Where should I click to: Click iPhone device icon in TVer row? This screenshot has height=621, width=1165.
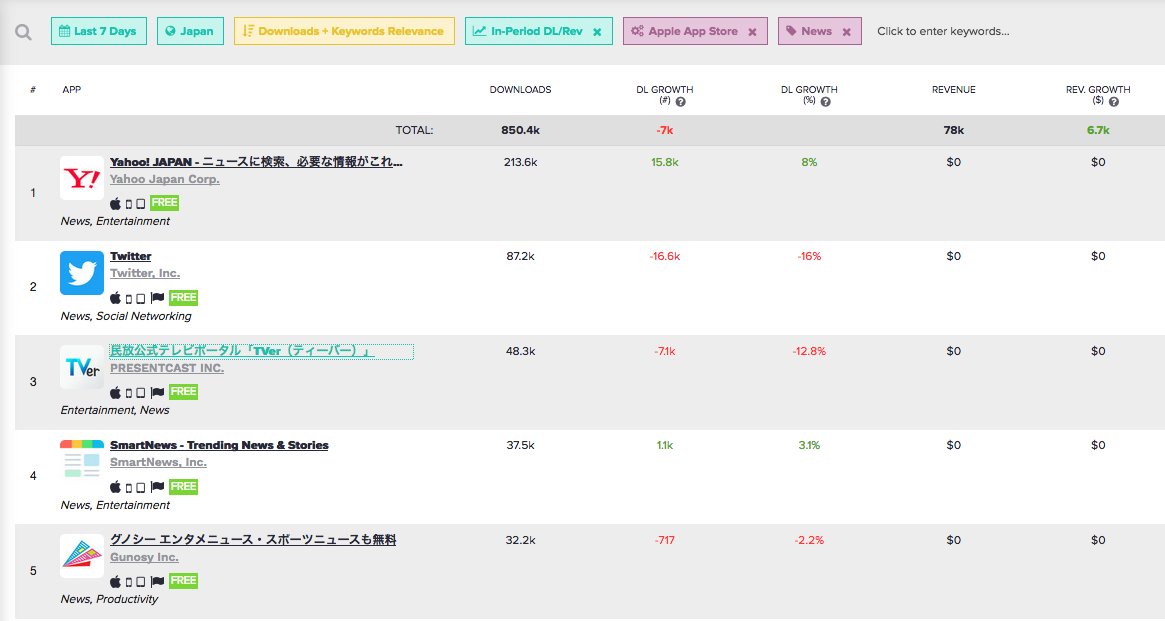click(129, 393)
